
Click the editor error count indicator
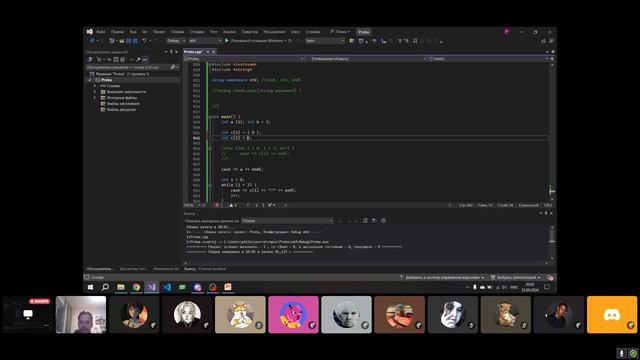(x=219, y=205)
